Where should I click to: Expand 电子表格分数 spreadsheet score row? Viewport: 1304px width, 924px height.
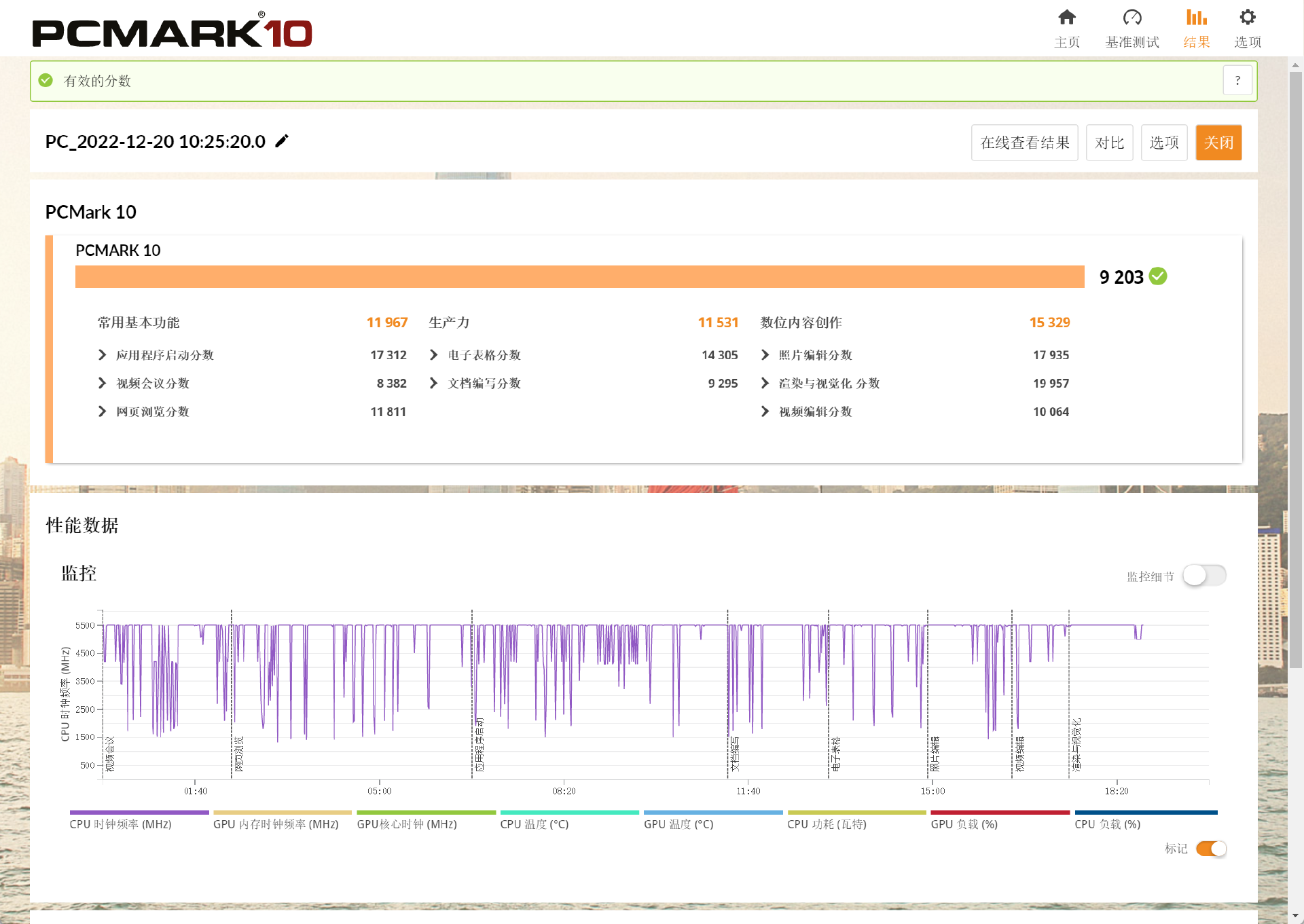(x=434, y=355)
